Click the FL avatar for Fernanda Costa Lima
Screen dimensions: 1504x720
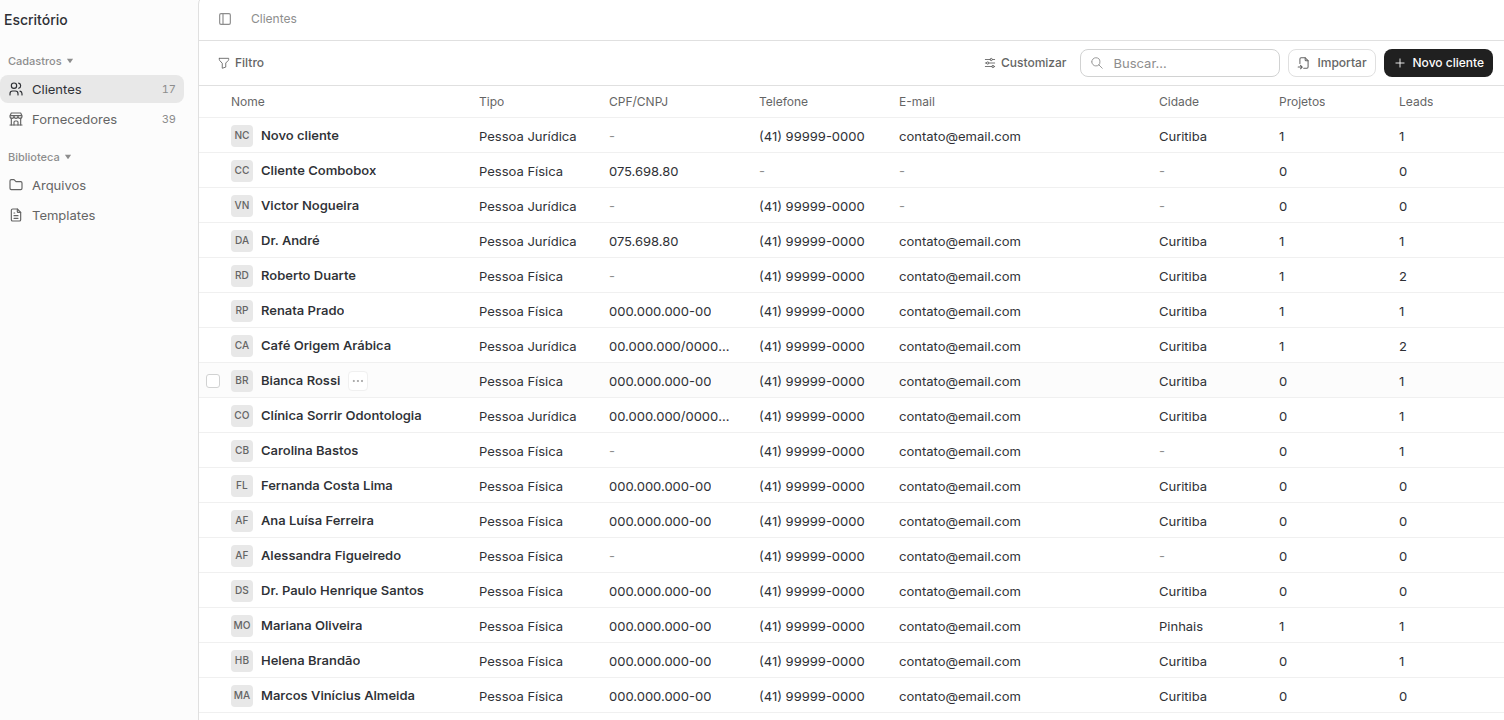[242, 485]
